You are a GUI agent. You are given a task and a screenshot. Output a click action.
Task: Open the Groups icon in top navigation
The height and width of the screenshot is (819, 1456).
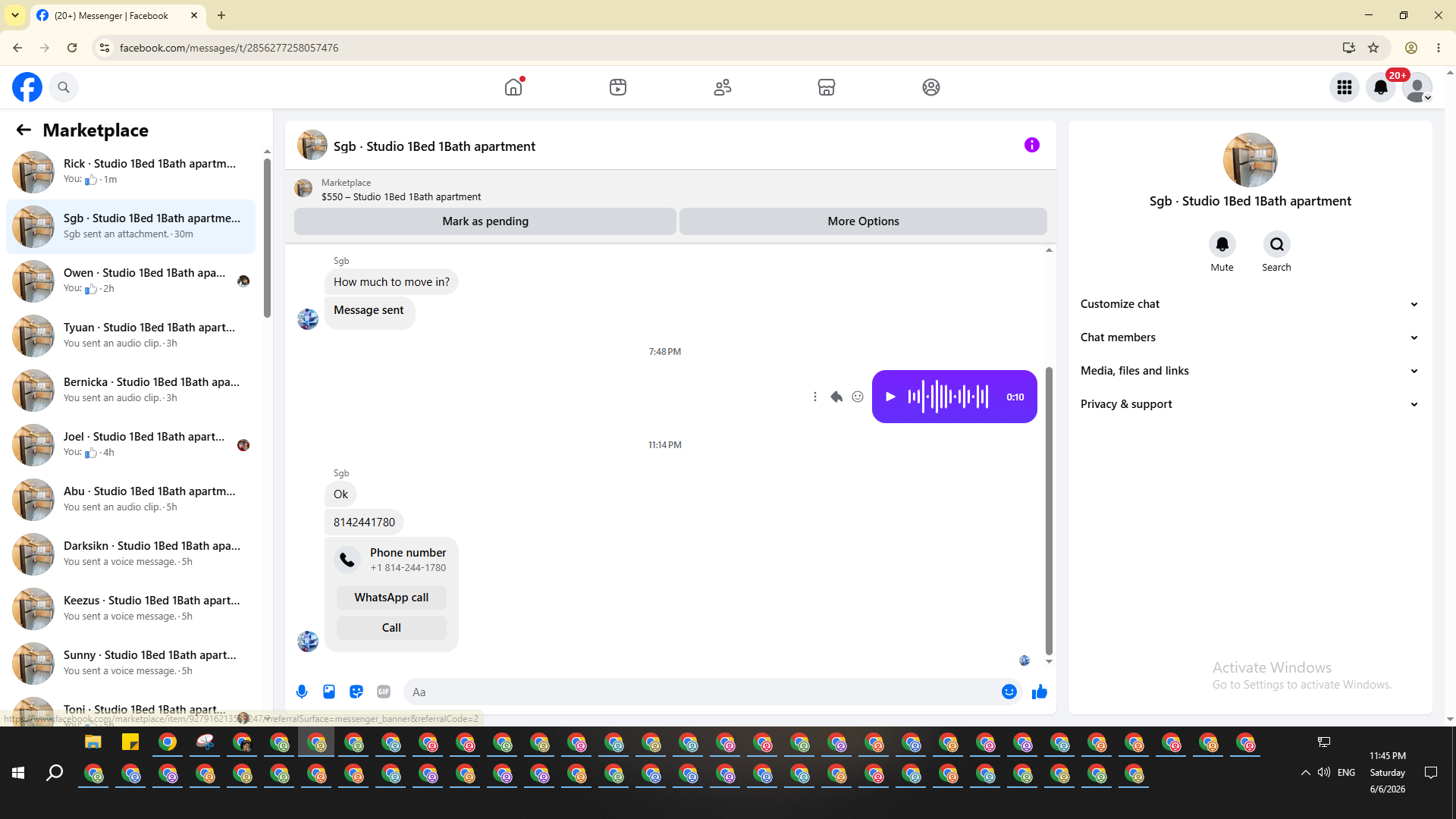pyautogui.click(x=931, y=87)
